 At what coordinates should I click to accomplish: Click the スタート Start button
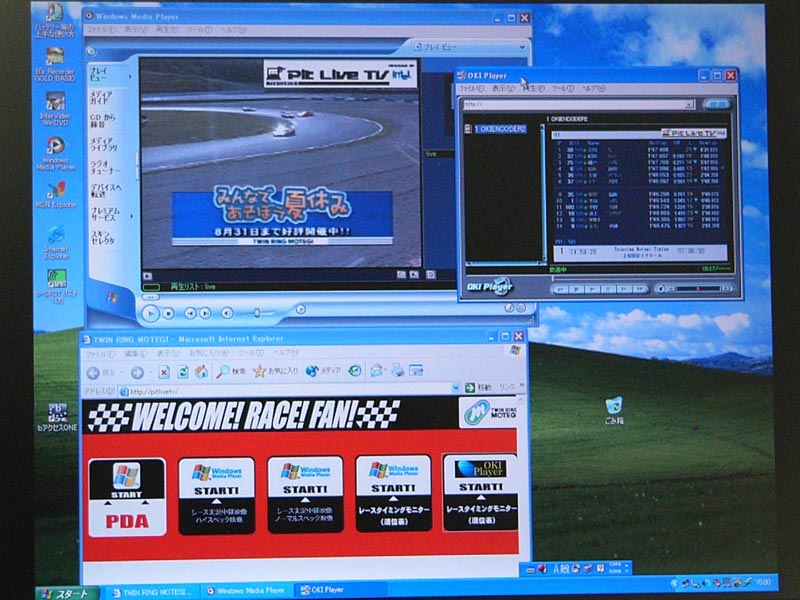[67, 593]
